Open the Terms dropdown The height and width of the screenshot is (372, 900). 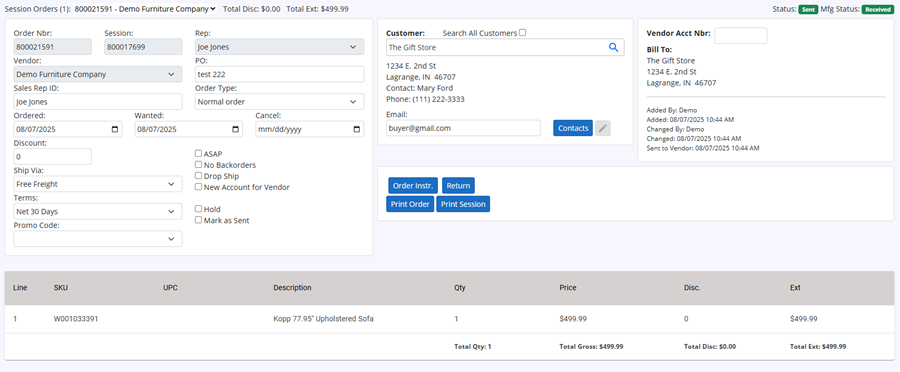coord(98,211)
